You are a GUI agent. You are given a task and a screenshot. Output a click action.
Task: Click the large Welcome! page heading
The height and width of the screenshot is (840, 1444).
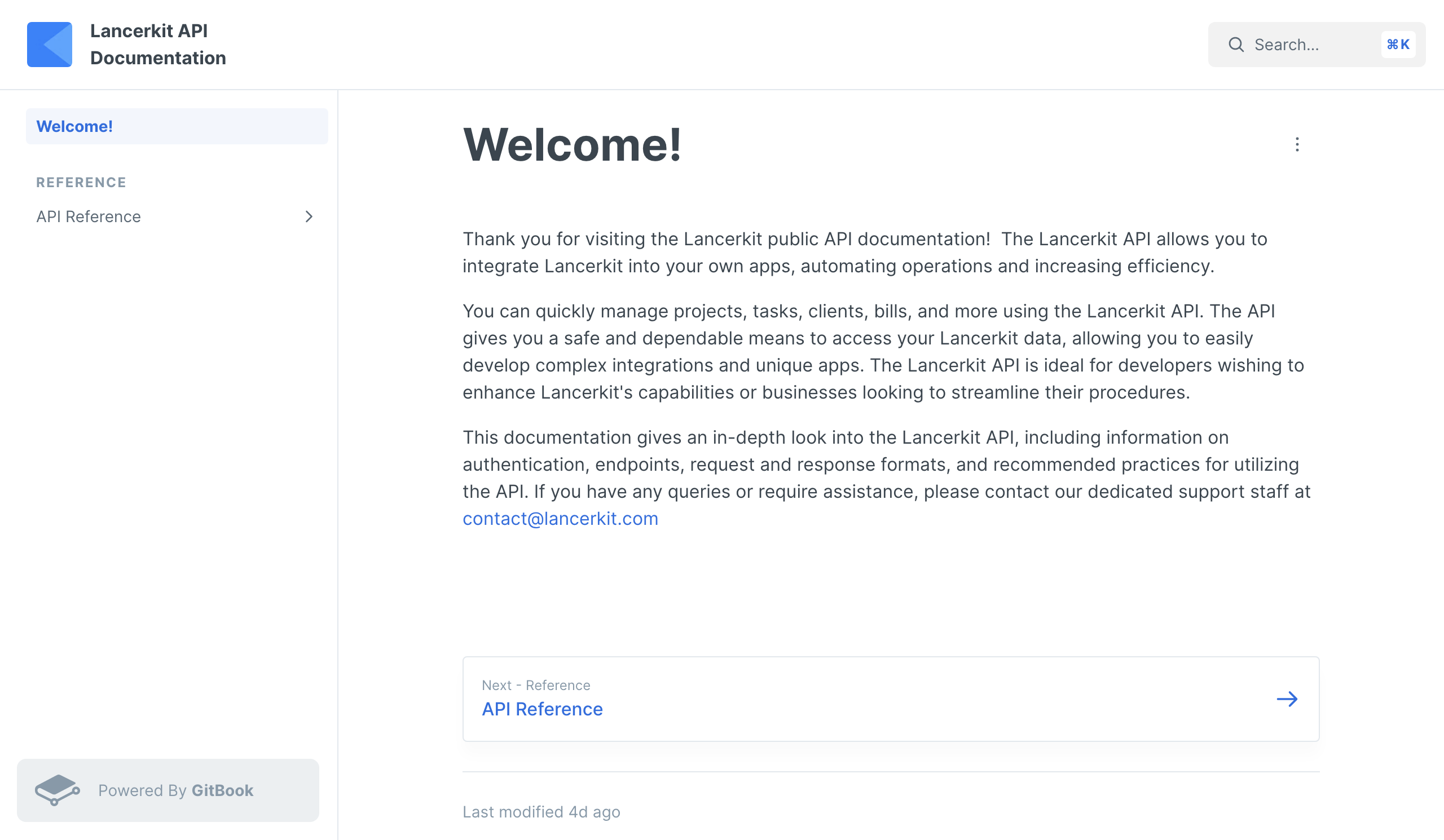[572, 145]
